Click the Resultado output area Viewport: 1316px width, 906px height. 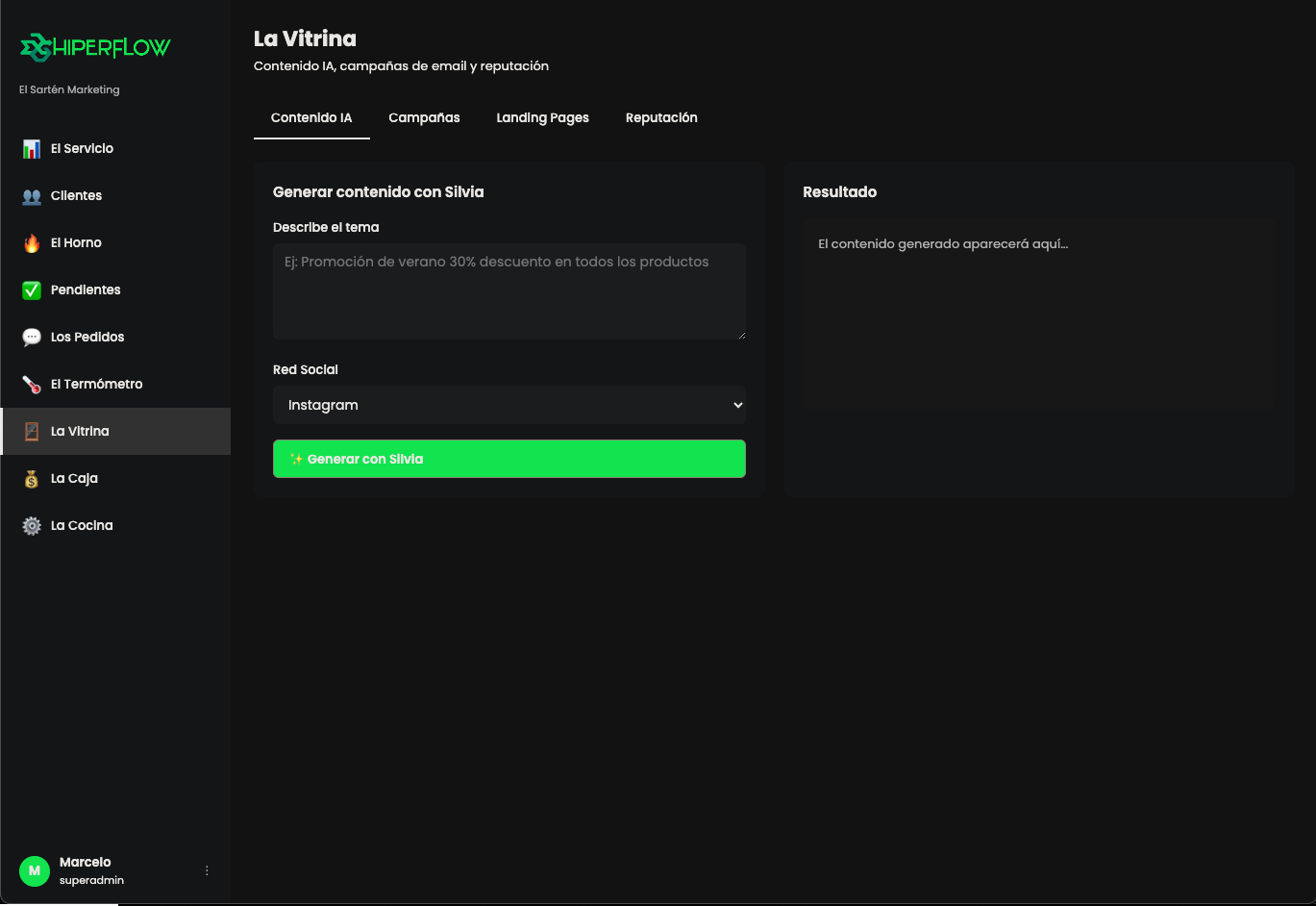pyautogui.click(x=1039, y=315)
